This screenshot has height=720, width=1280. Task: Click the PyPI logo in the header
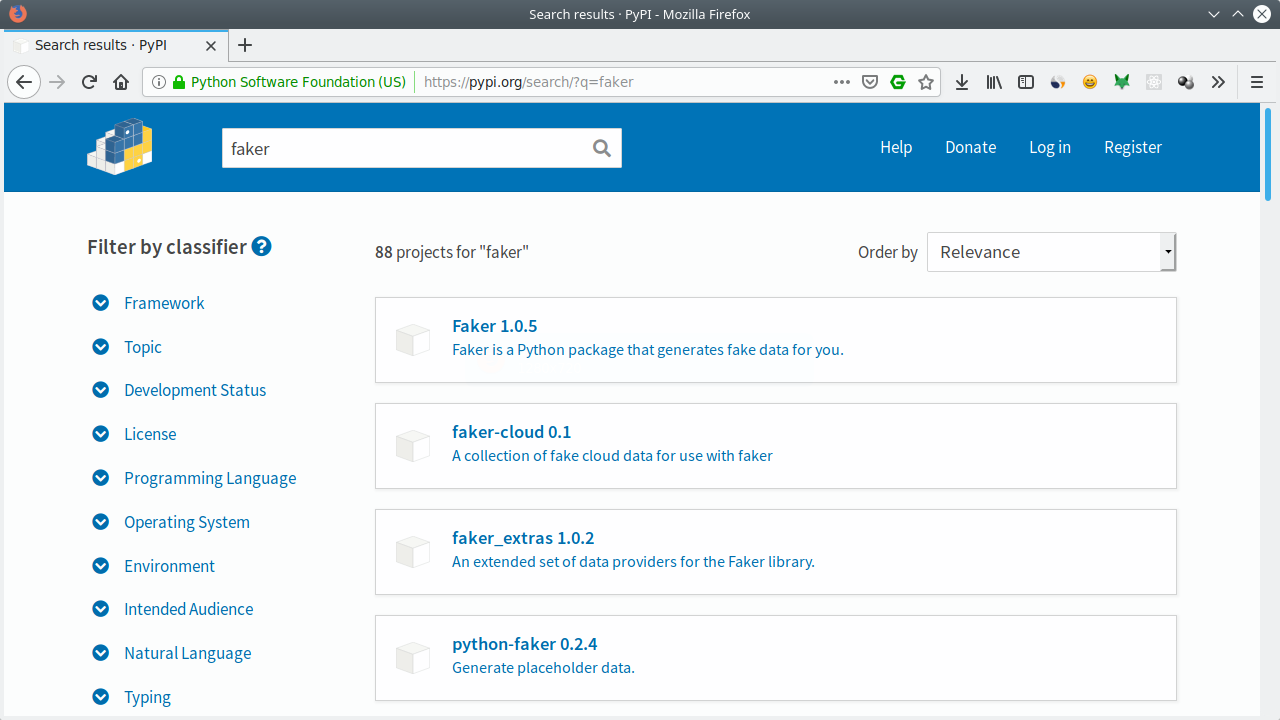[120, 147]
